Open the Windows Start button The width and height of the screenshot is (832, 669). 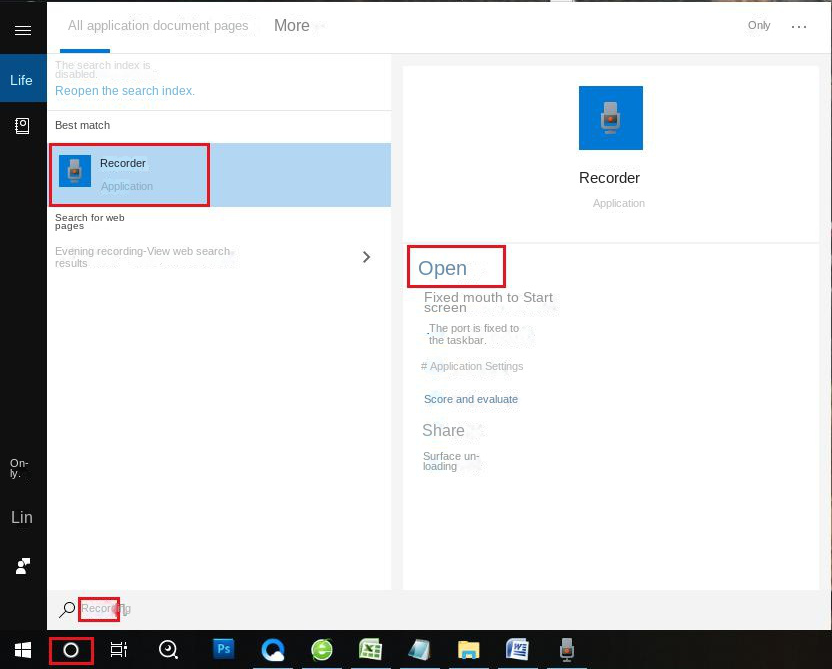pyautogui.click(x=23, y=650)
